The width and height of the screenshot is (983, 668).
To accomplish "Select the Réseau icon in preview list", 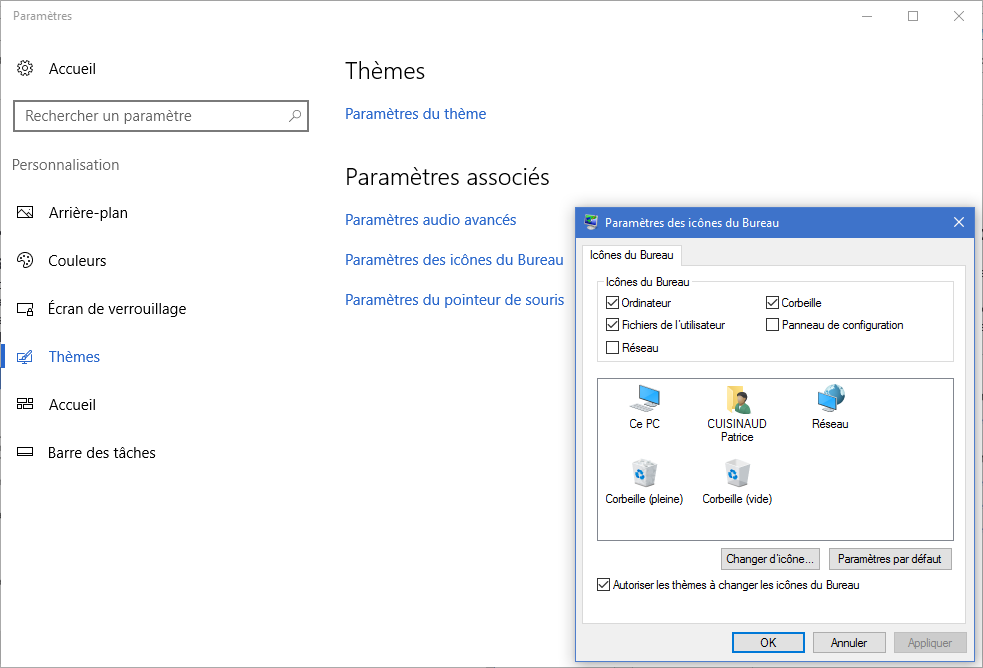I will pyautogui.click(x=830, y=400).
